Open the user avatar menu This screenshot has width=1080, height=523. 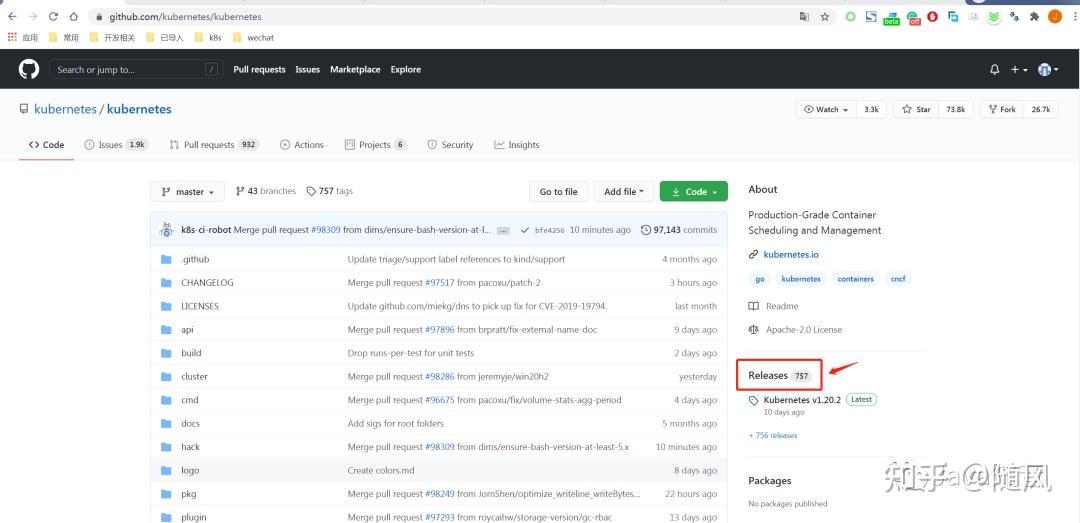tap(1048, 70)
